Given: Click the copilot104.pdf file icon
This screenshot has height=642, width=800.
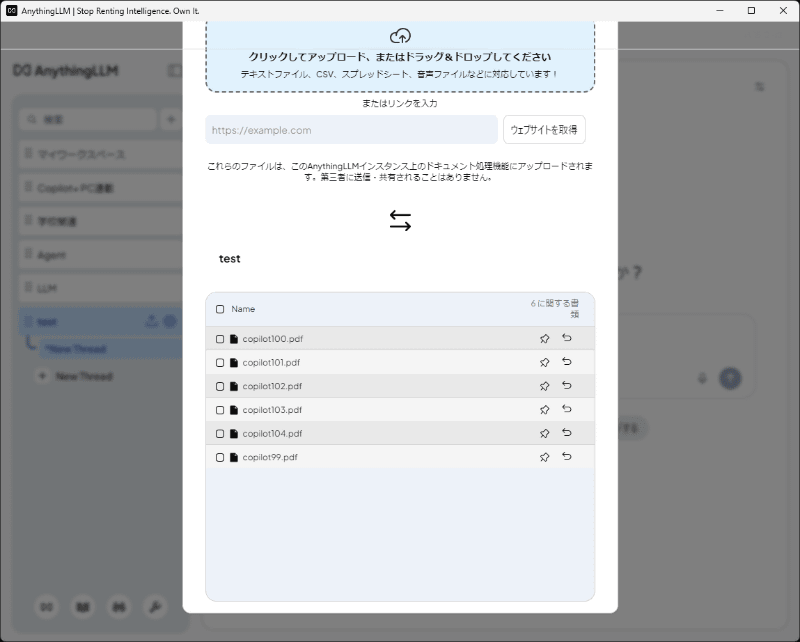Looking at the screenshot, I should pyautogui.click(x=234, y=433).
